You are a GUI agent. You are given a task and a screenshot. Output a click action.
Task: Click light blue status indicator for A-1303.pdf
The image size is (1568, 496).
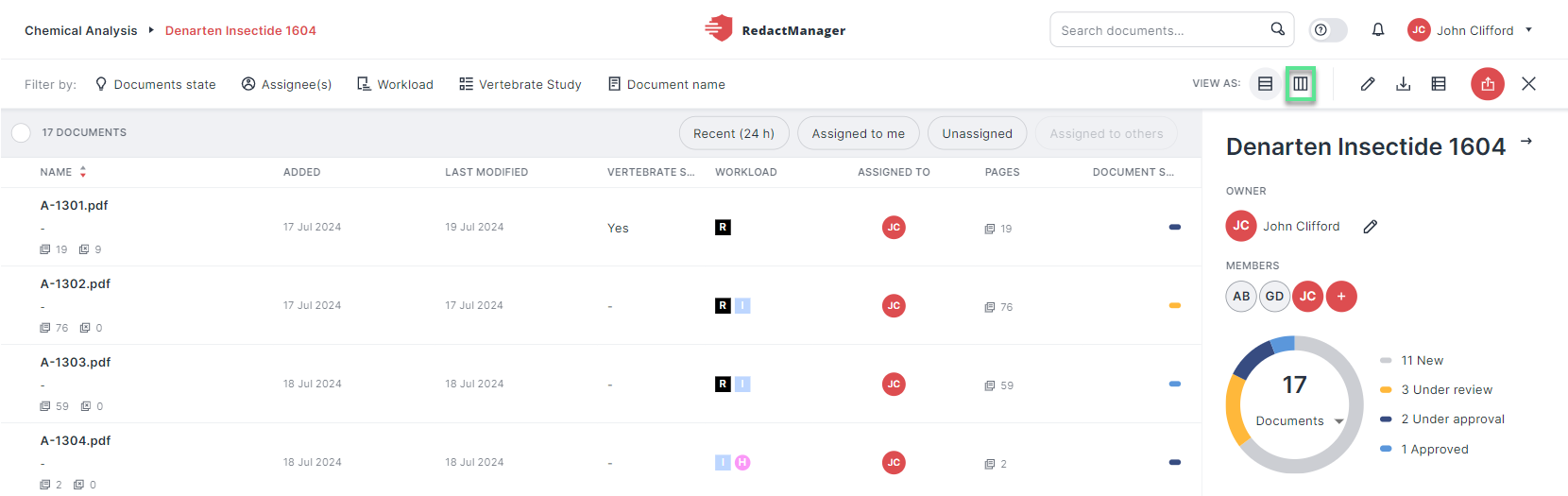point(1175,384)
